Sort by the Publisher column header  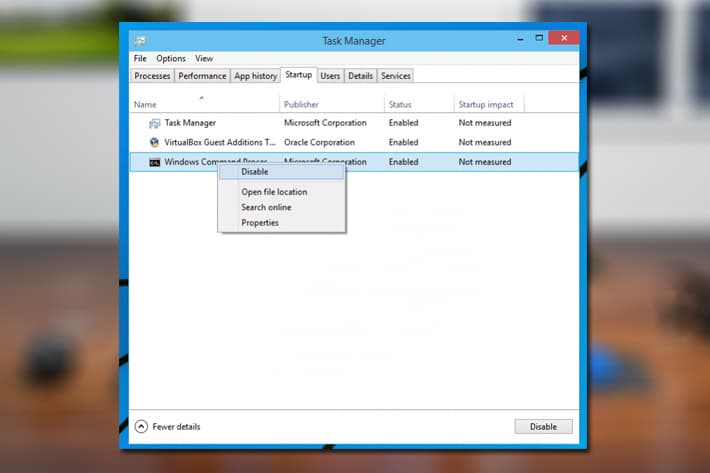pos(332,105)
